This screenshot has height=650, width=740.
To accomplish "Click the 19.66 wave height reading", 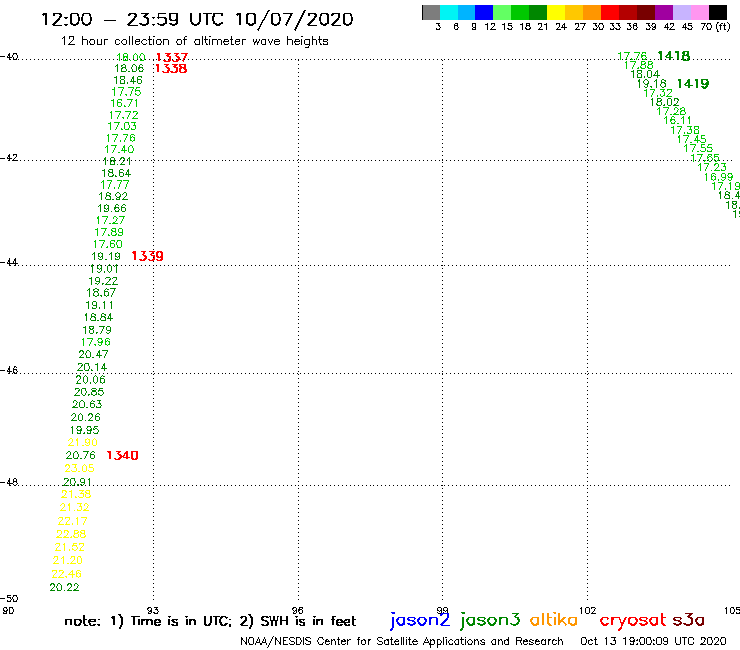I will 112,209.
